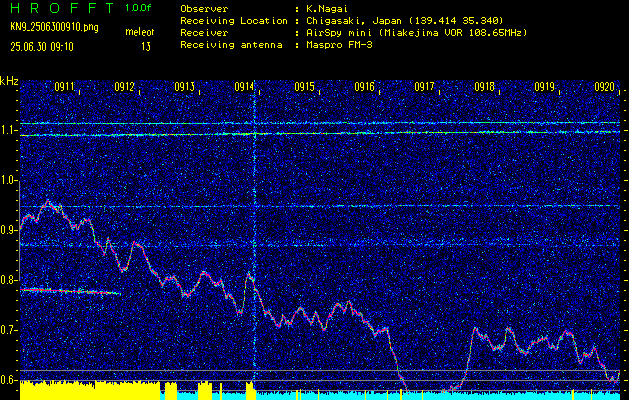Click the kHz axis unit label
This screenshot has height=400, width=629.
tap(9, 81)
